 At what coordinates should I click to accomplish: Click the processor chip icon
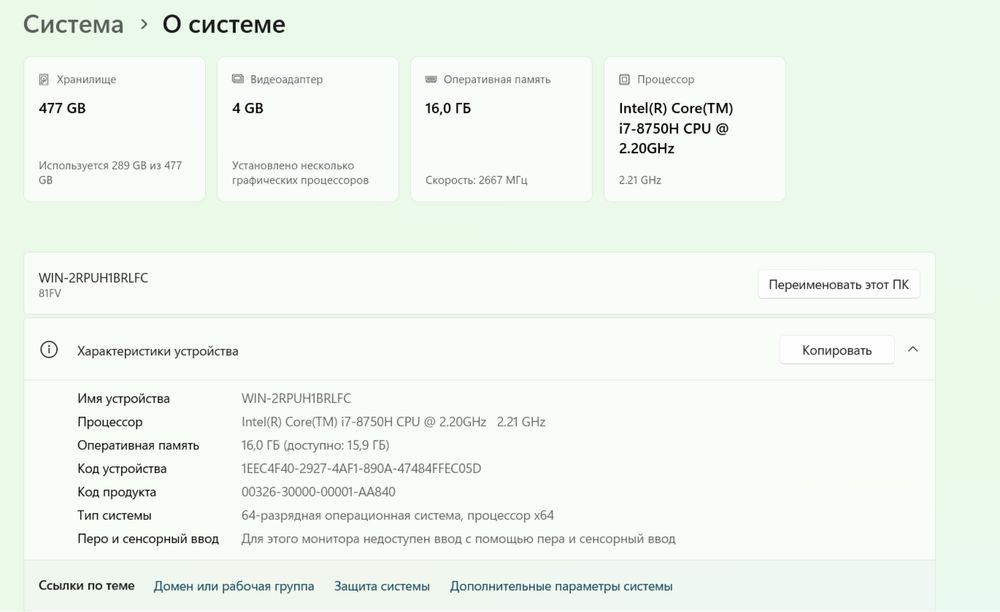point(625,79)
